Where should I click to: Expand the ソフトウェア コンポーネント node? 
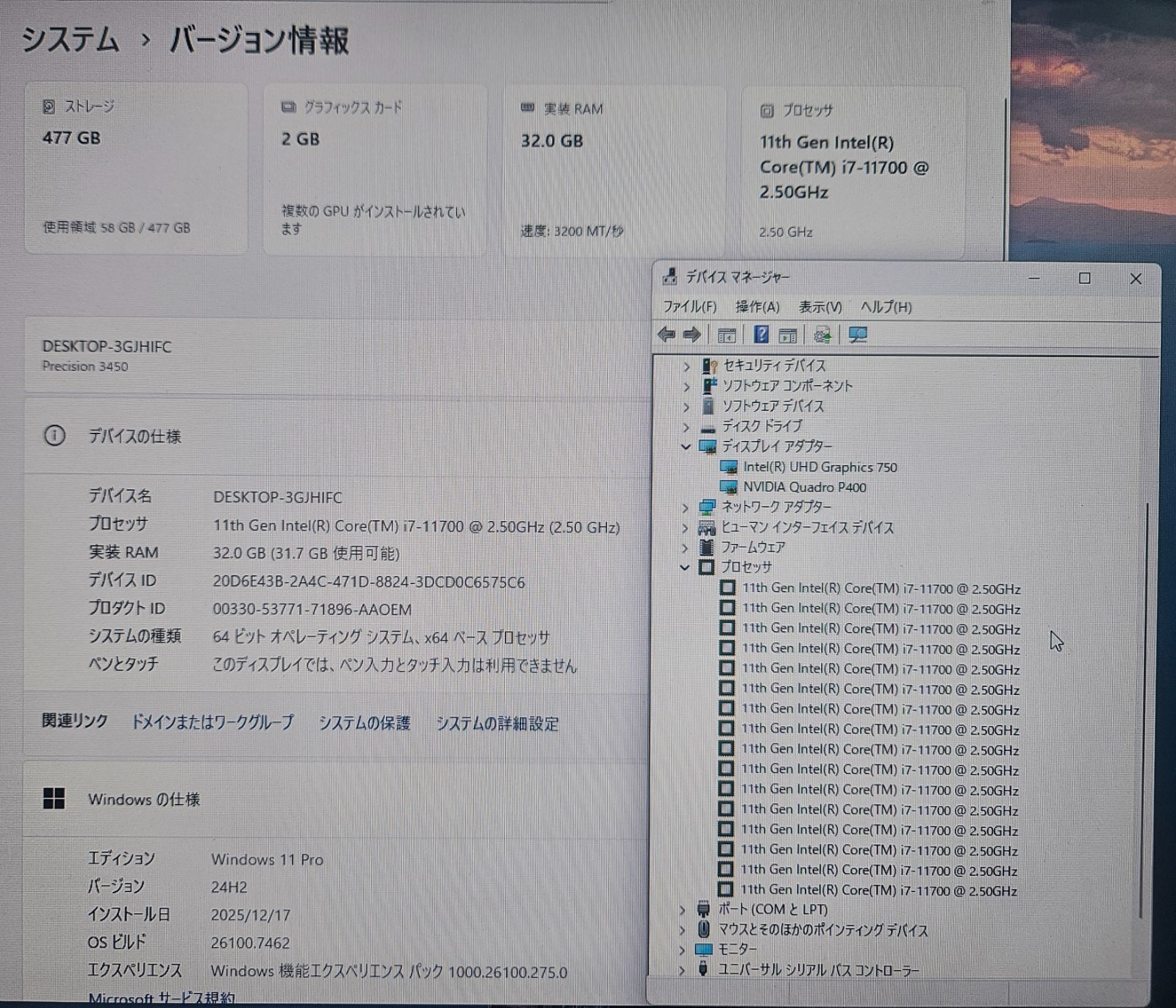[686, 386]
